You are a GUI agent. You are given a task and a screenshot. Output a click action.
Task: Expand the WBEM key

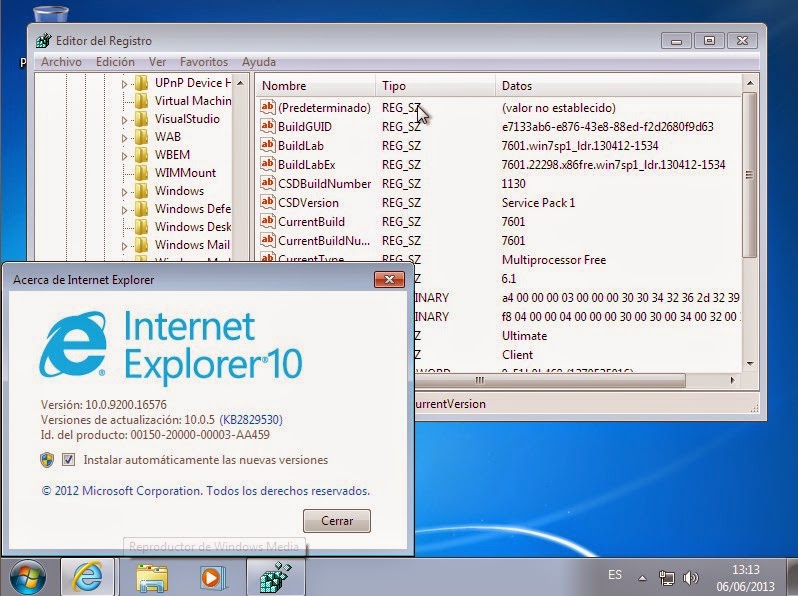[x=124, y=156]
